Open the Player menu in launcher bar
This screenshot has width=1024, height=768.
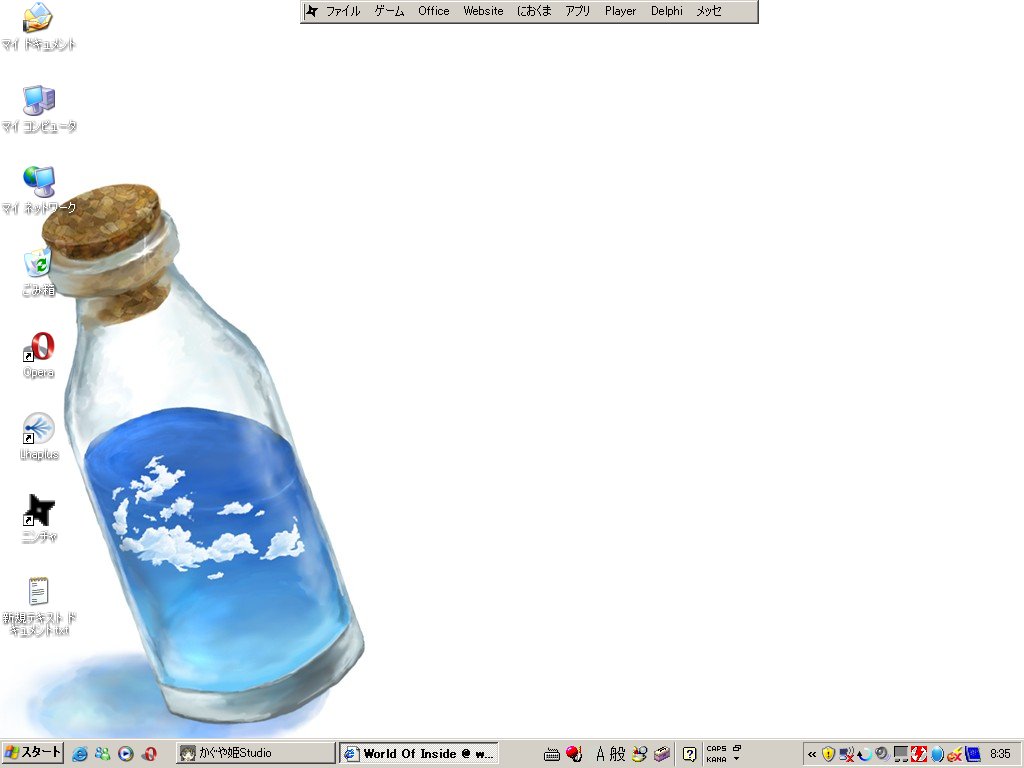coord(620,11)
